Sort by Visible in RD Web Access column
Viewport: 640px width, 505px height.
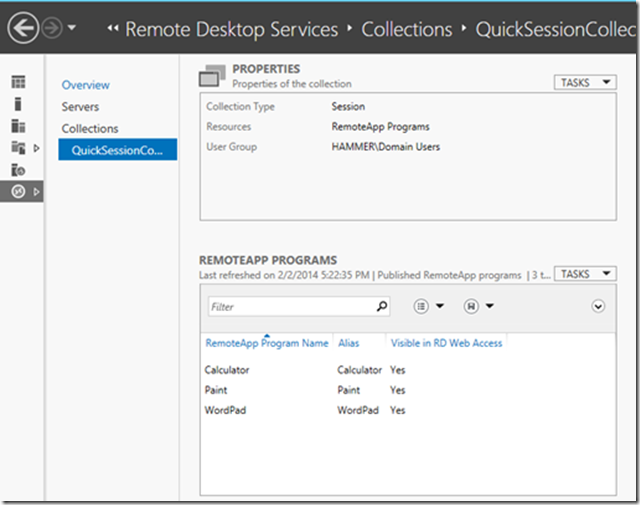tap(446, 343)
